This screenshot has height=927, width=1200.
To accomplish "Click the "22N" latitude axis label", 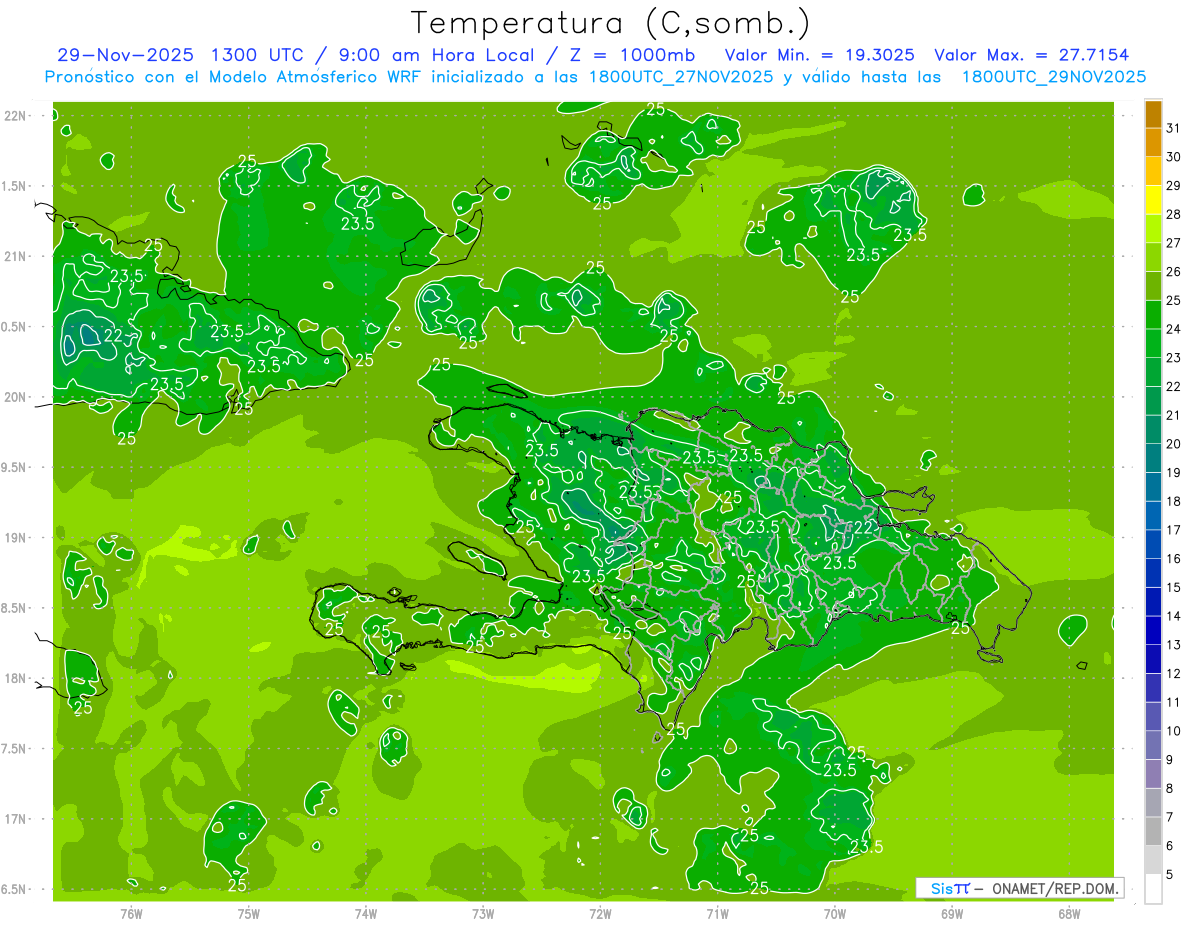I will click(15, 115).
